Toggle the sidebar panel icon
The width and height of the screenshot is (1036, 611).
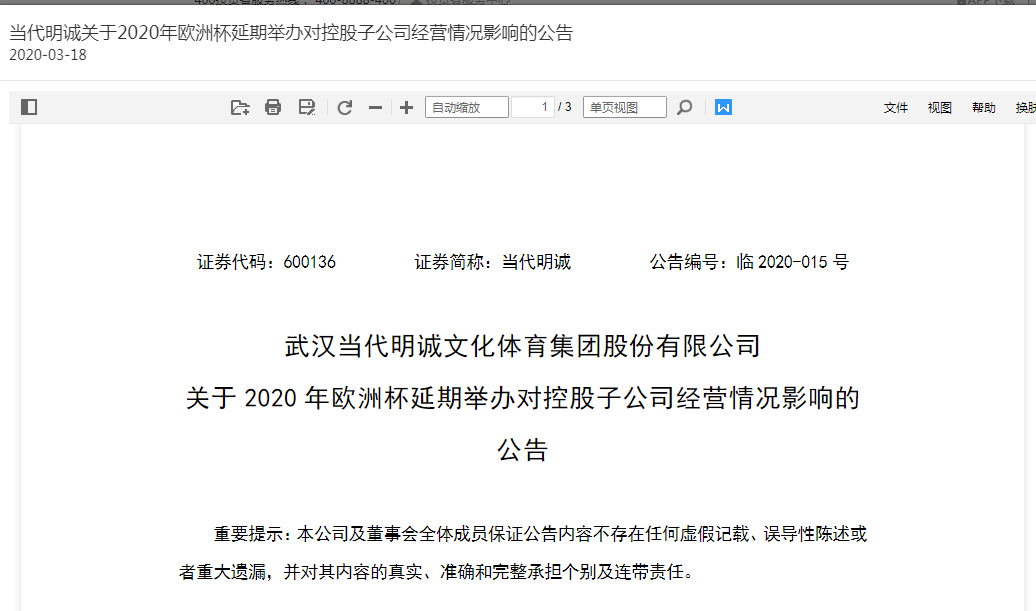click(x=29, y=107)
